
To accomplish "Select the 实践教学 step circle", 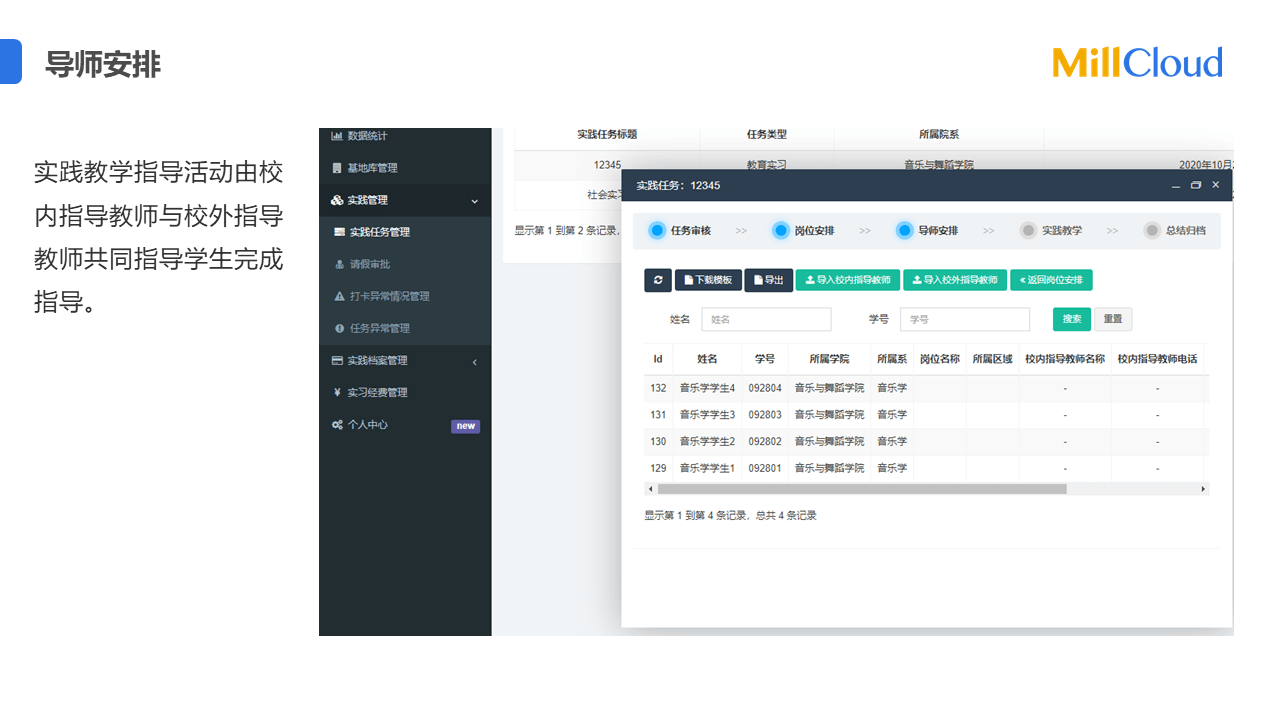I will point(1028,230).
